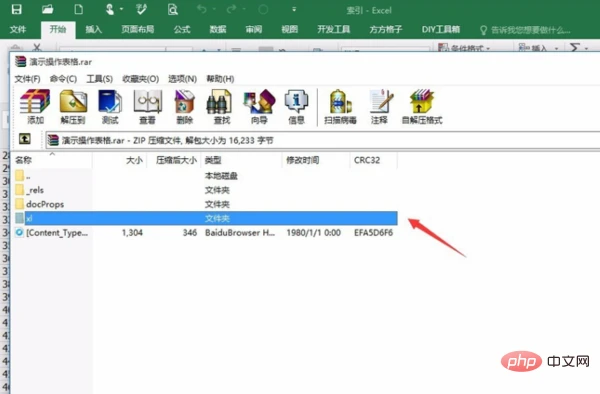Screen dimensions: 600x394
Task: Open the 文件(F) menu in WinRAR
Action: point(27,79)
